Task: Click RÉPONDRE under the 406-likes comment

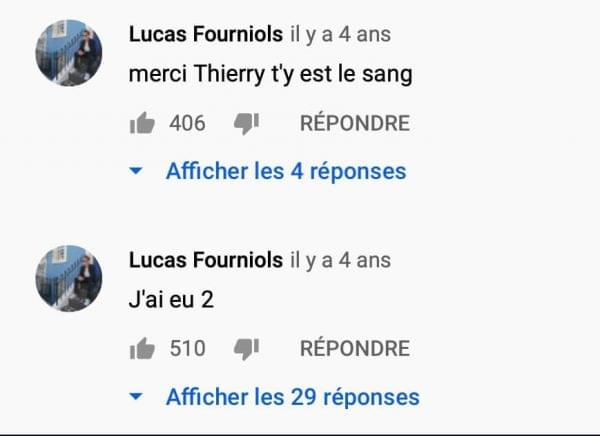Action: (355, 123)
